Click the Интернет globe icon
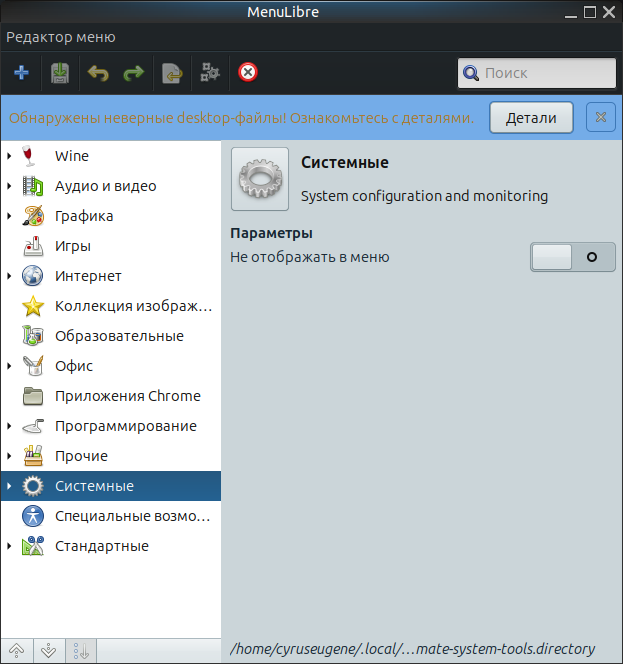The width and height of the screenshot is (623, 664). [33, 276]
